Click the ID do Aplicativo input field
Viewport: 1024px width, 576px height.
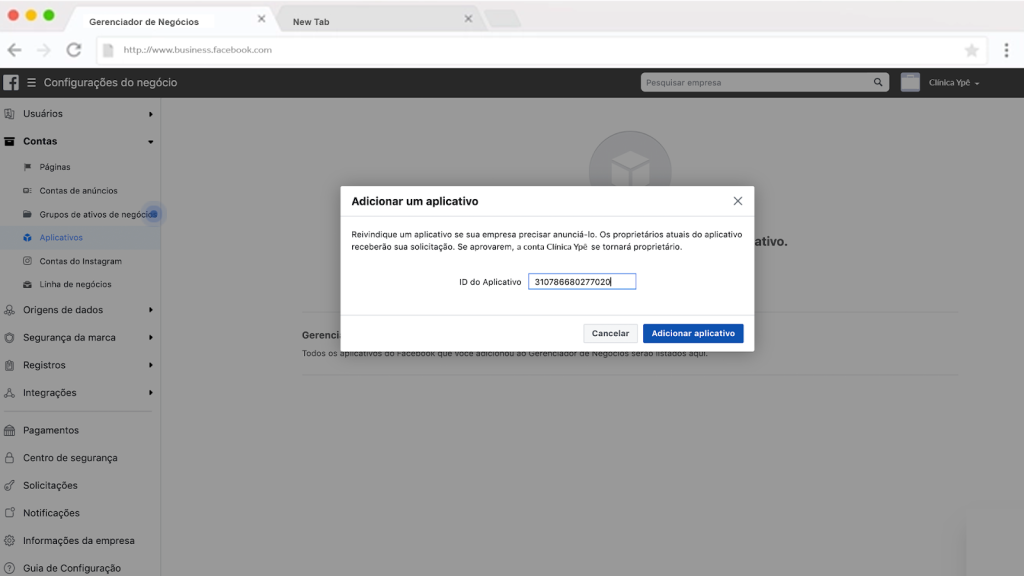pos(582,281)
